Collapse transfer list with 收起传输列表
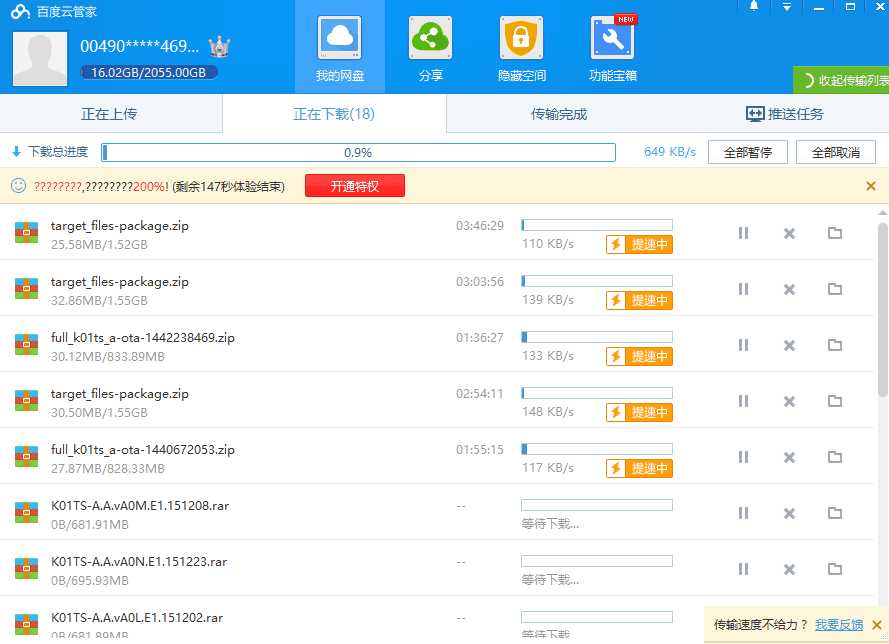 (x=841, y=80)
